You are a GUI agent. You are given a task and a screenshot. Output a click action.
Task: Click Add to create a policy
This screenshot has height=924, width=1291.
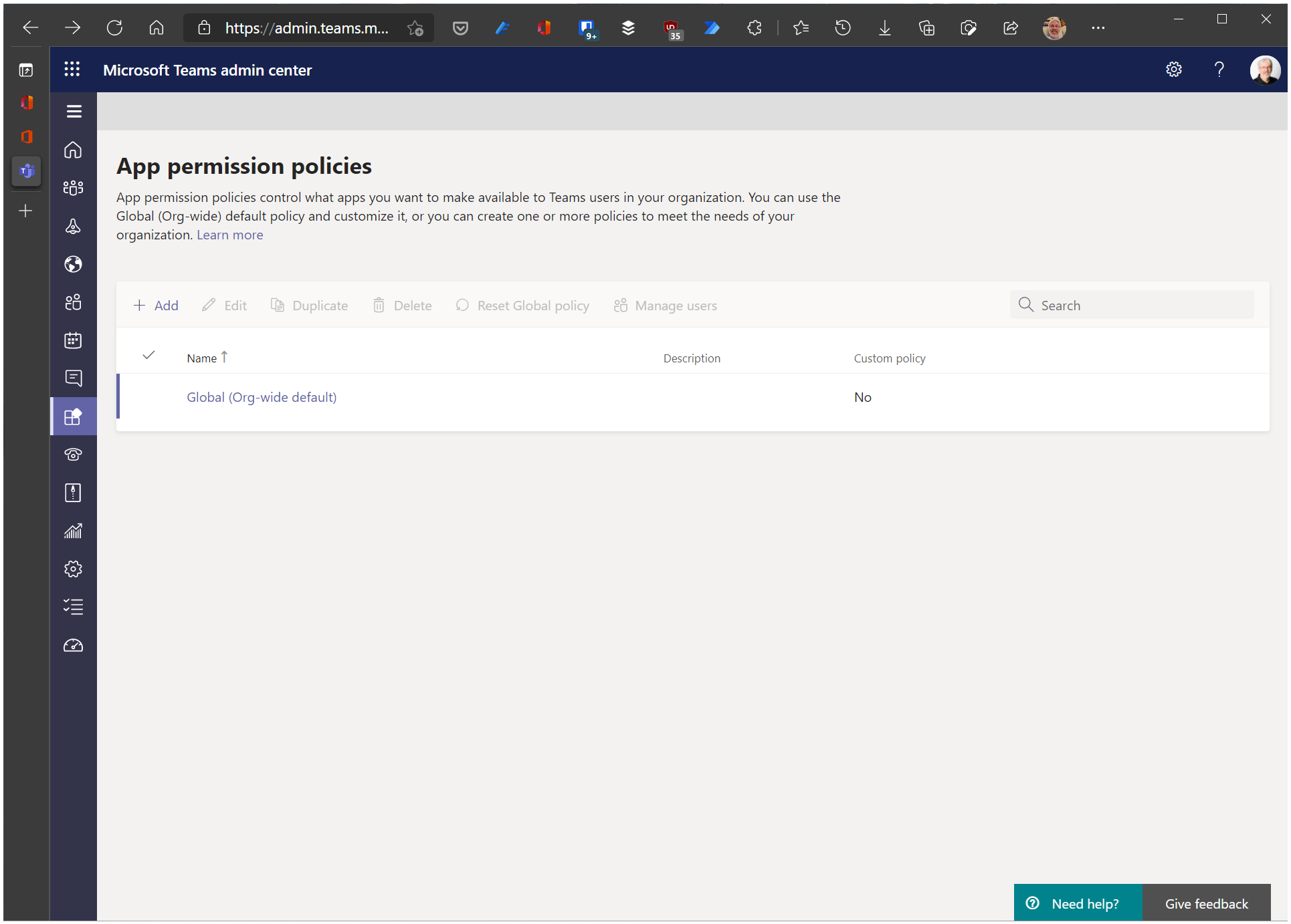[156, 306]
